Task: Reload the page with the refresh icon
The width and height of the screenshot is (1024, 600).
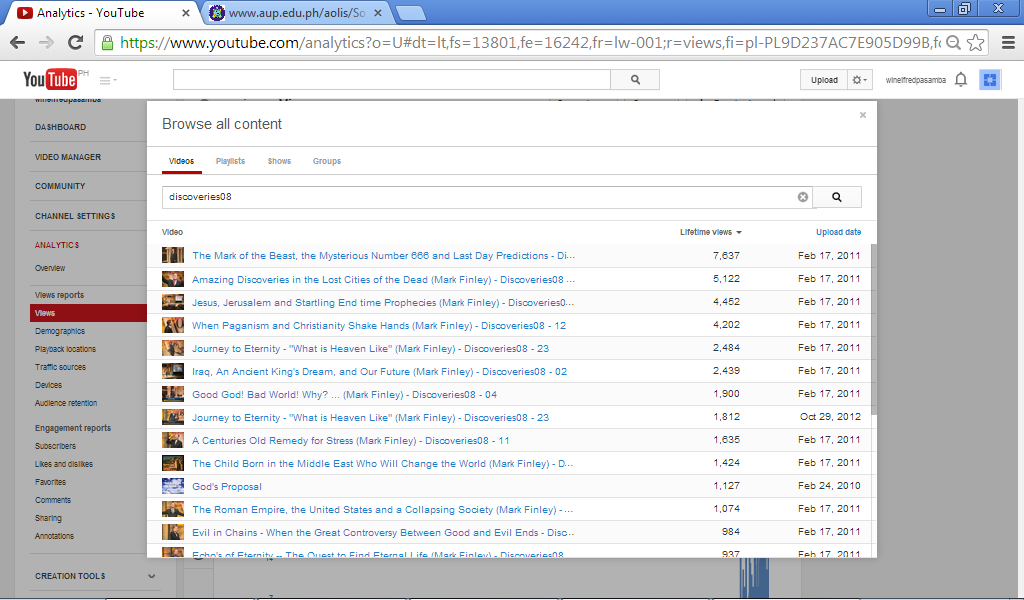Action: [76, 43]
